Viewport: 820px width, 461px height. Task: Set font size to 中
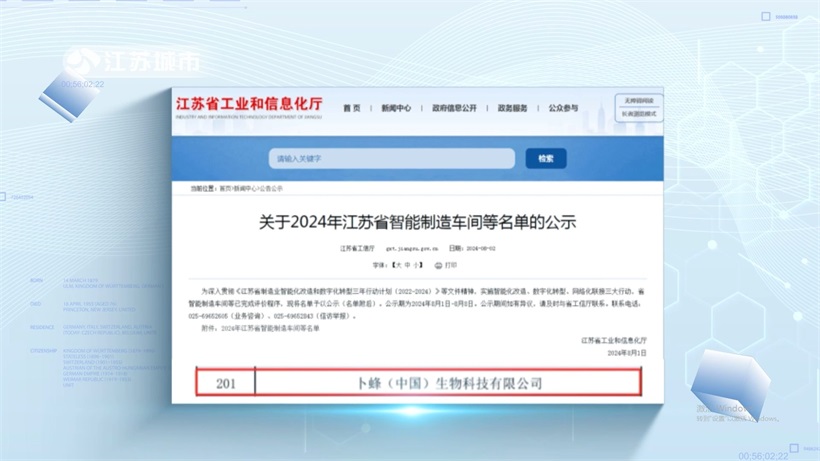(x=407, y=266)
